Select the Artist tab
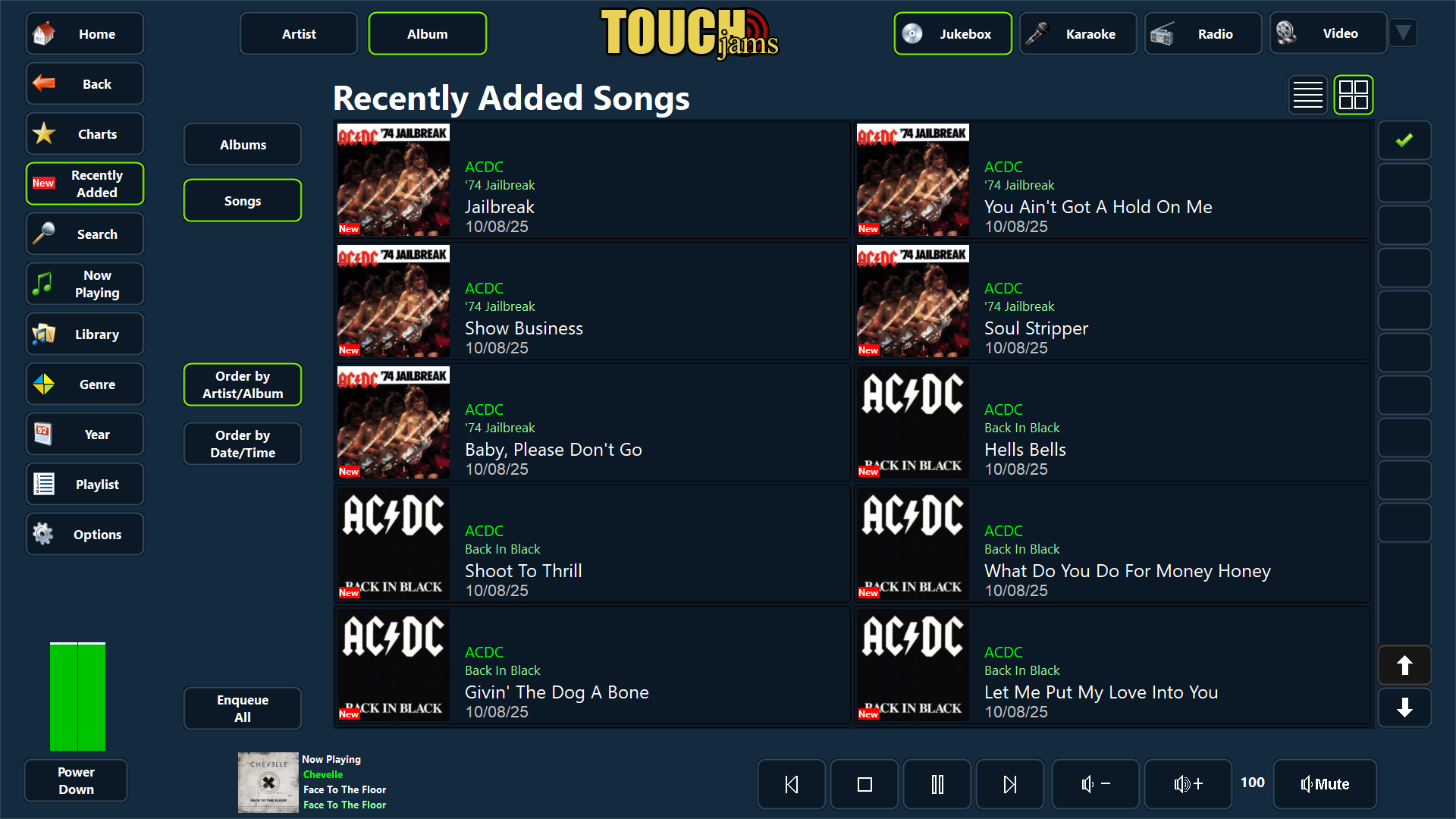 coord(299,33)
